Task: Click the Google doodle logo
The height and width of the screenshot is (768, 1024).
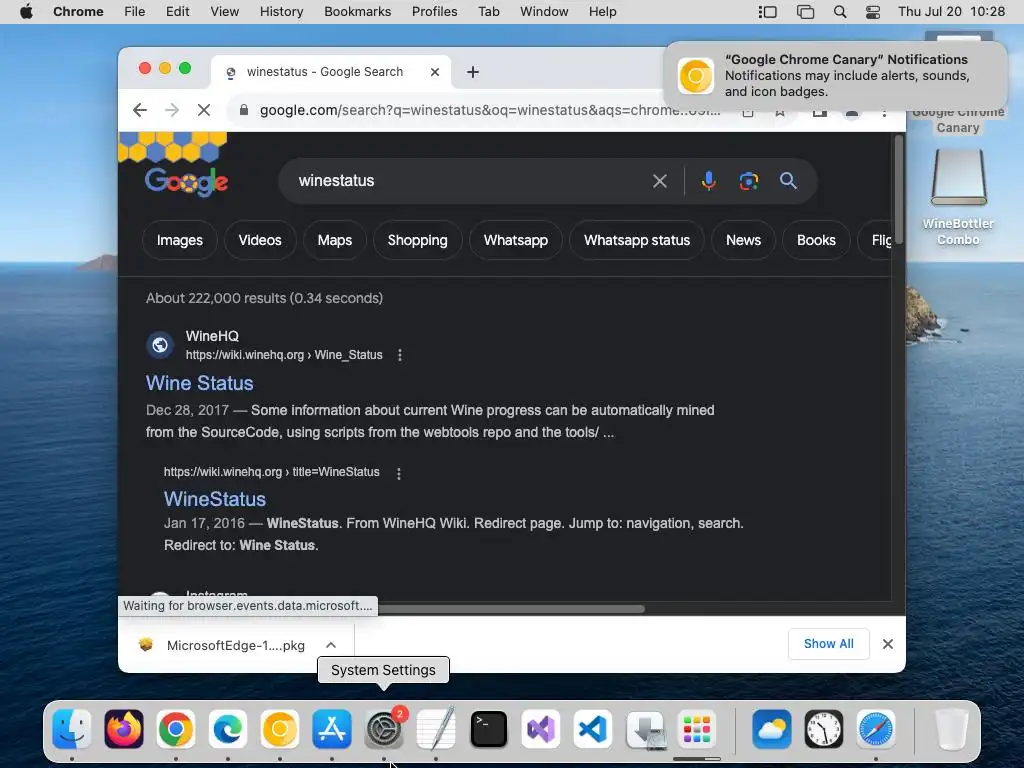Action: 186,181
